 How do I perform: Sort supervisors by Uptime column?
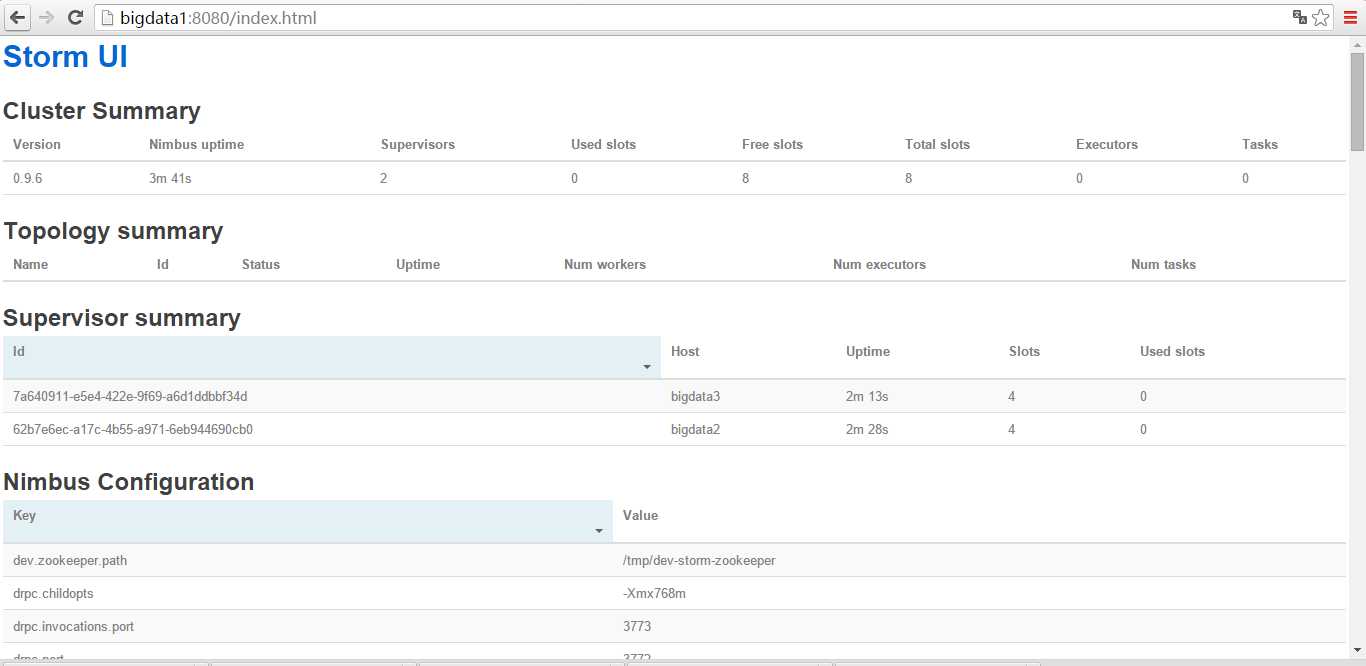tap(867, 352)
